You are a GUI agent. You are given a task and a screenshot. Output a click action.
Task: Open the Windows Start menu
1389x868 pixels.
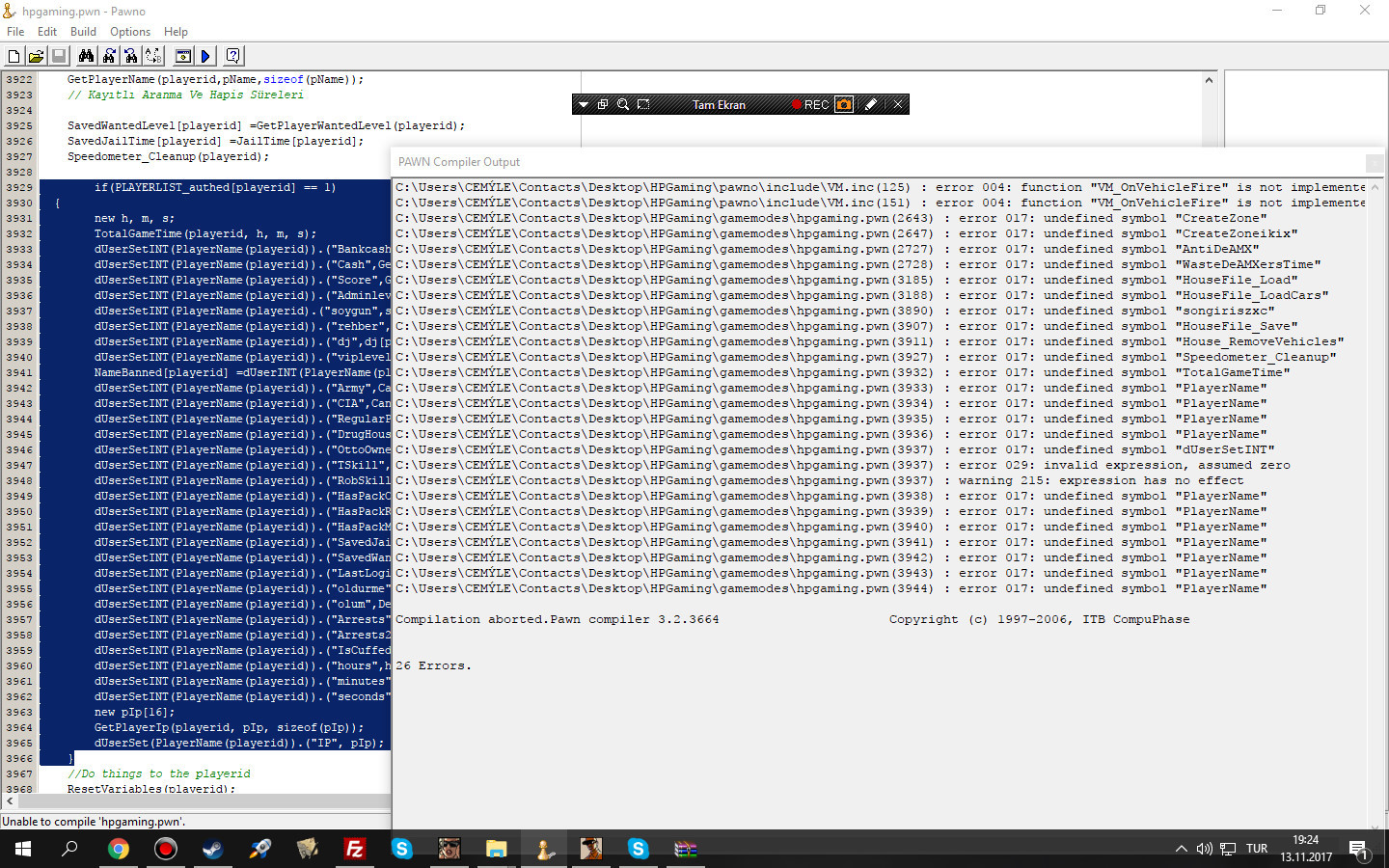[23, 849]
